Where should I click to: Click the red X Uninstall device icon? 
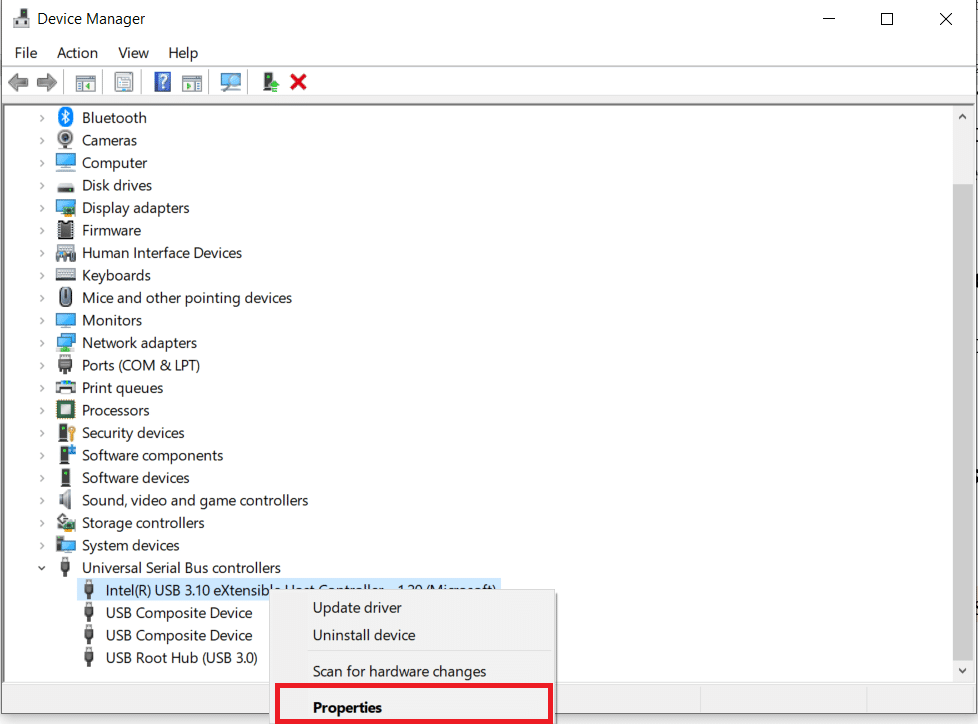coord(298,82)
